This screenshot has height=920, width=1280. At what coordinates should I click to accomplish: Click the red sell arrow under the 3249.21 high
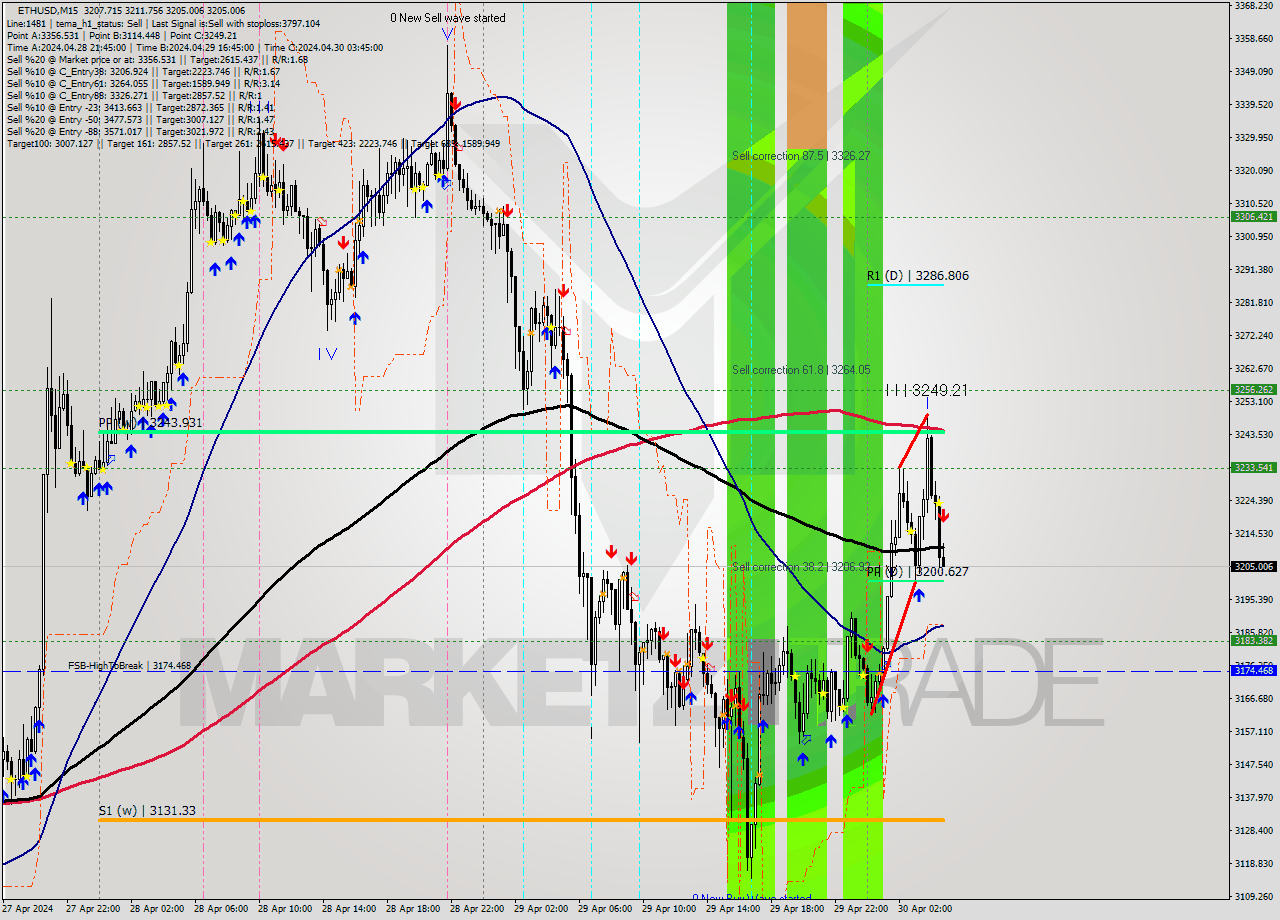(944, 516)
